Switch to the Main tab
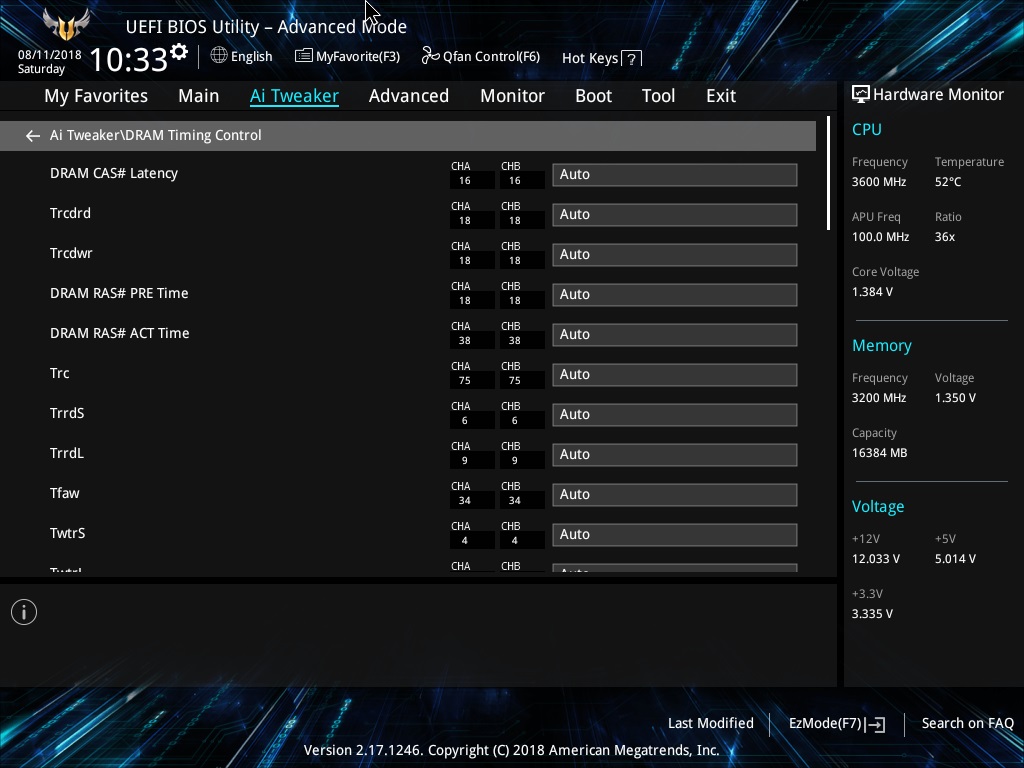The width and height of the screenshot is (1024, 768). click(x=199, y=96)
